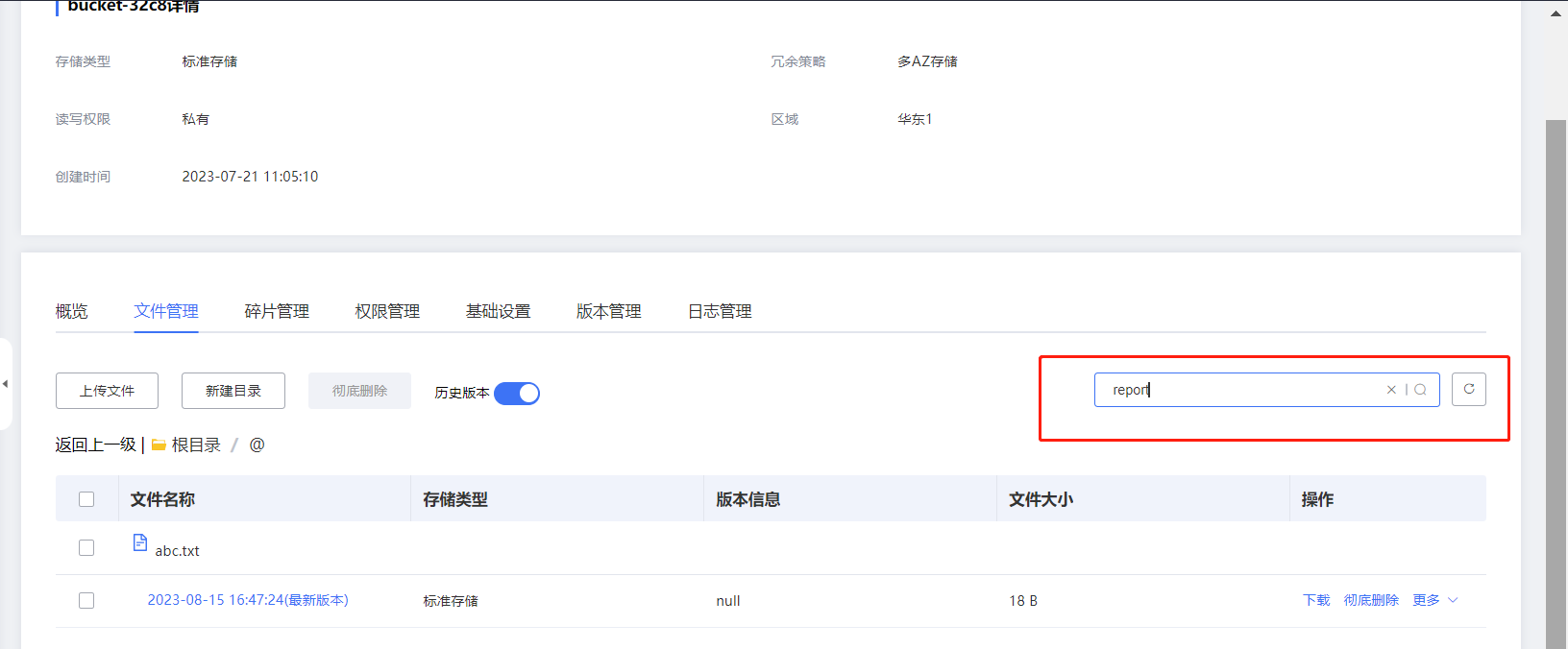Screen dimensions: 1568x649
Task: Switch to the 权限管理 tab
Action: [x=387, y=311]
